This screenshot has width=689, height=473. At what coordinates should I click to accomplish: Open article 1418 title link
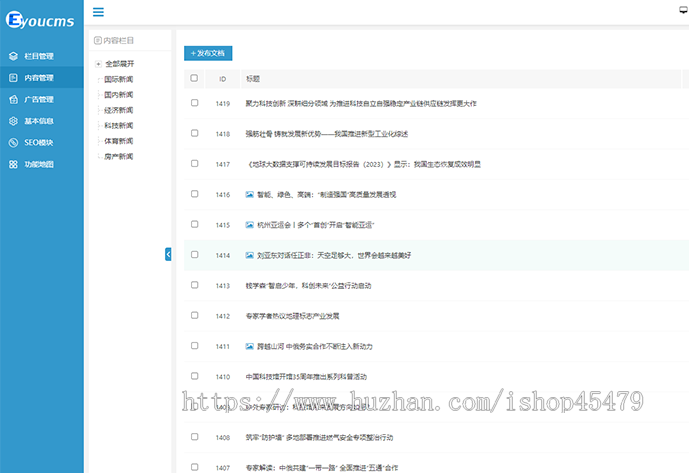click(326, 134)
